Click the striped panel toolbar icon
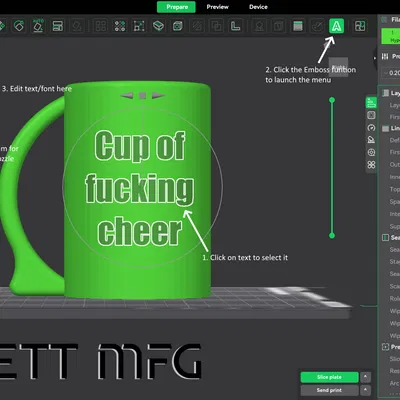 tap(298, 26)
